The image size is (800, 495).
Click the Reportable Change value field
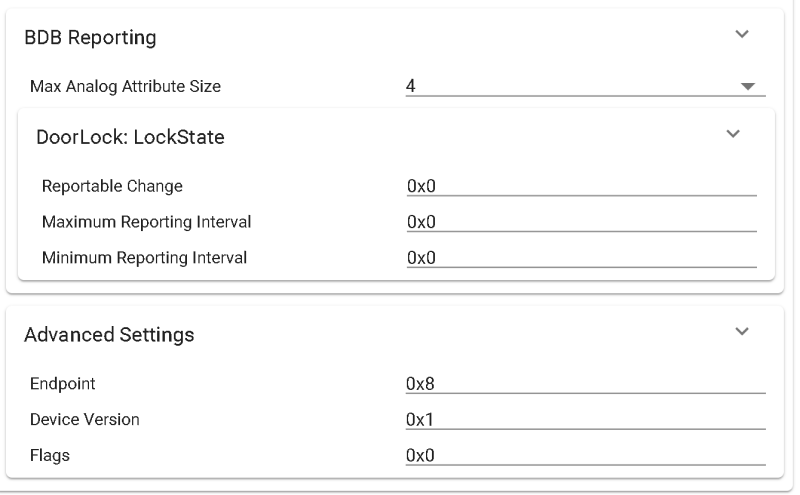click(x=581, y=185)
